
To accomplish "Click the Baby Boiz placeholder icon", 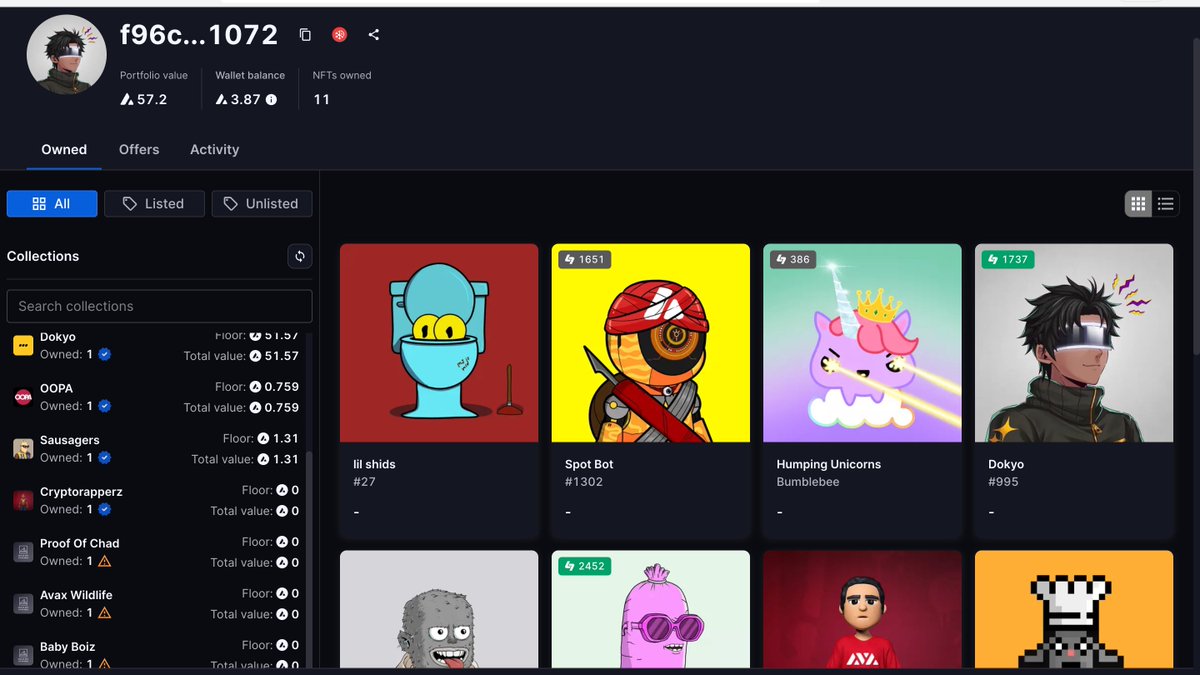I will click(x=23, y=656).
